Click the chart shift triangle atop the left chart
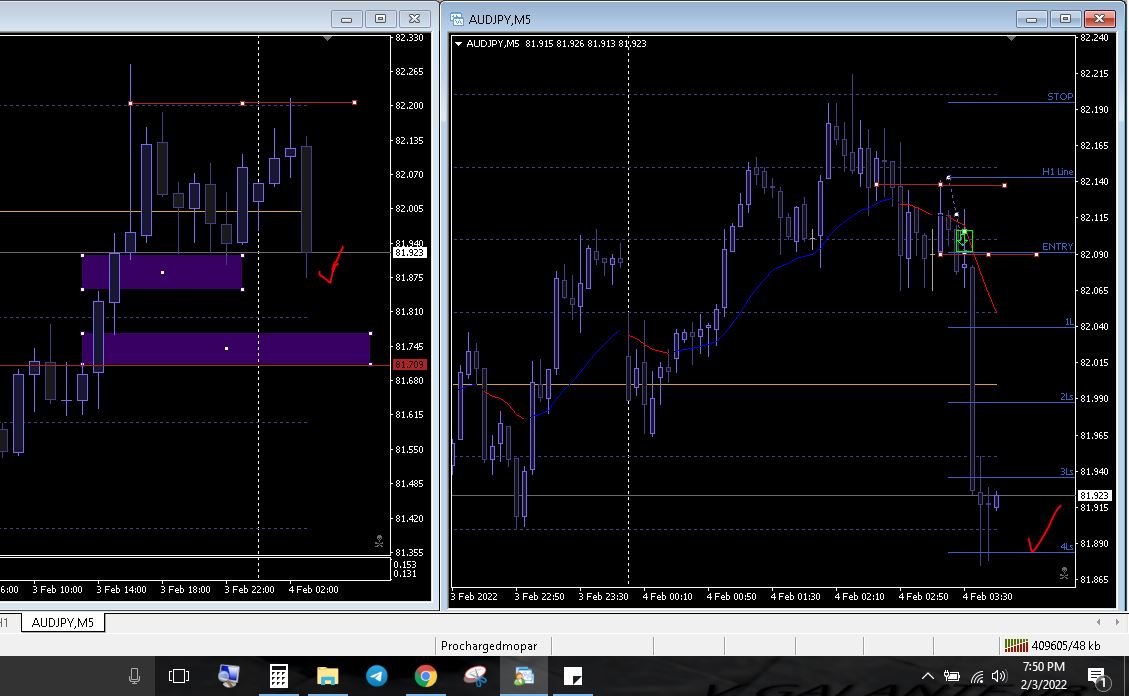The image size is (1129, 696). 328,38
